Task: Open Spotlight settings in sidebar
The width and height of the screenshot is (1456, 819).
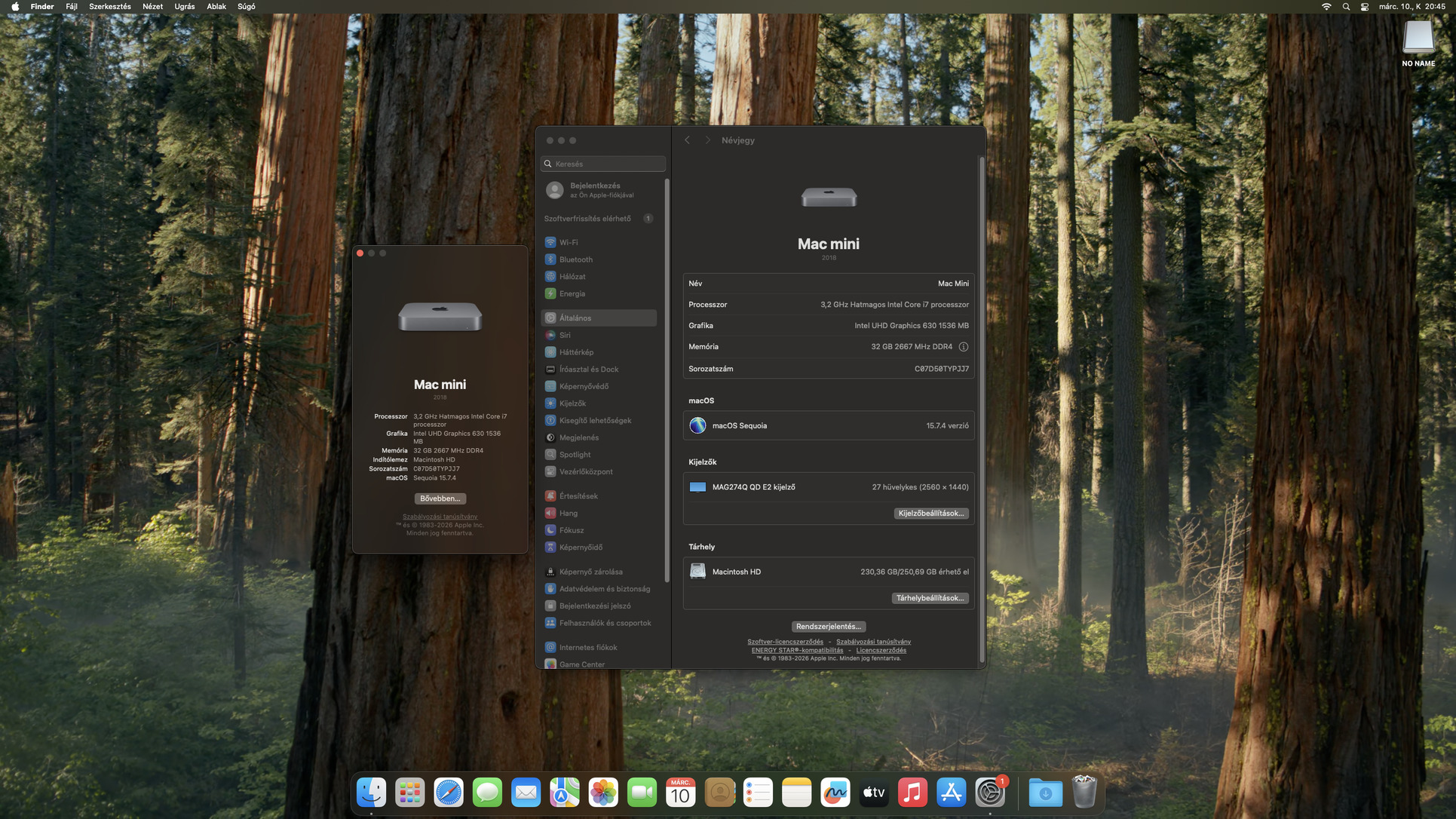Action: coord(575,455)
